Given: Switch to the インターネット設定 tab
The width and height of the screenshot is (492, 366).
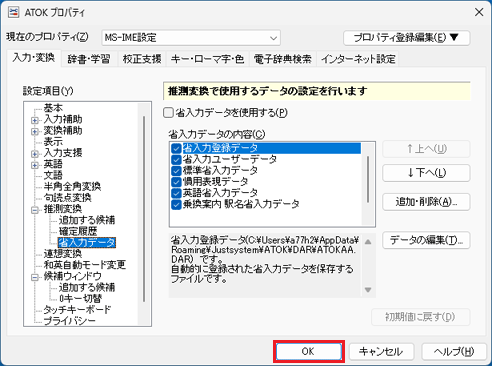Looking at the screenshot, I should pyautogui.click(x=358, y=59).
